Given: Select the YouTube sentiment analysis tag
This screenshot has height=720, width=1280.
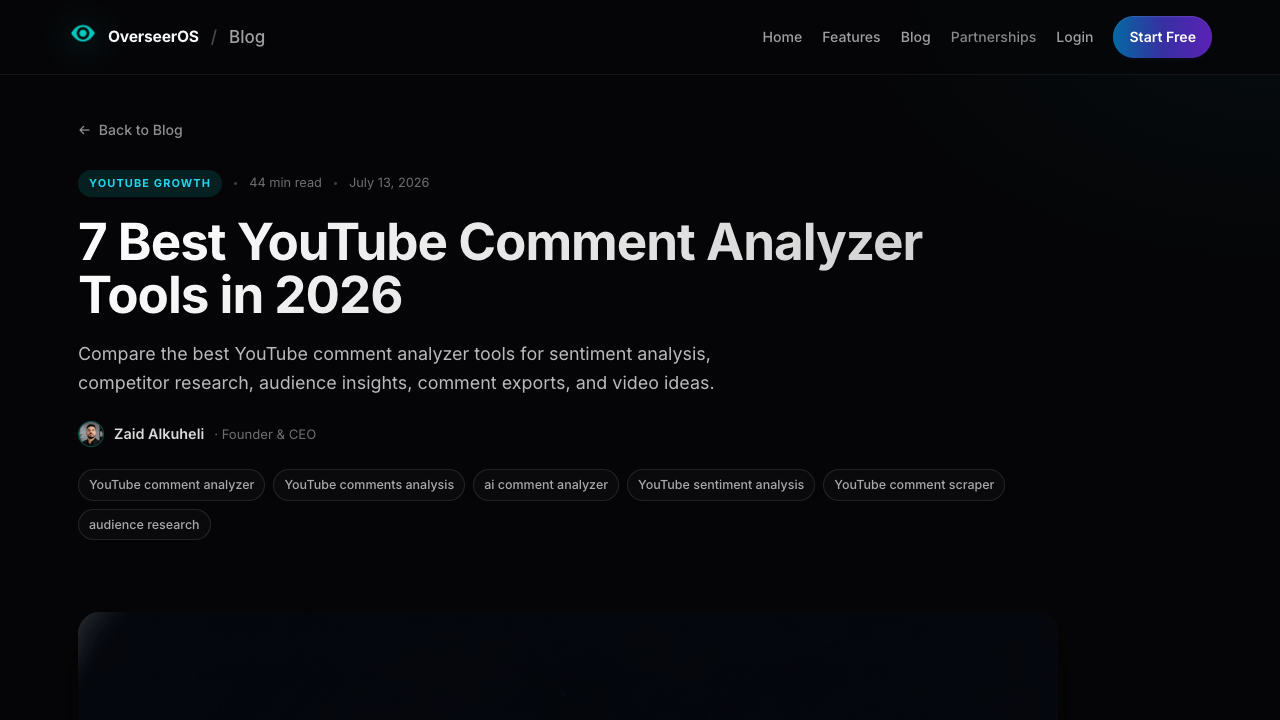Looking at the screenshot, I should click(x=721, y=485).
